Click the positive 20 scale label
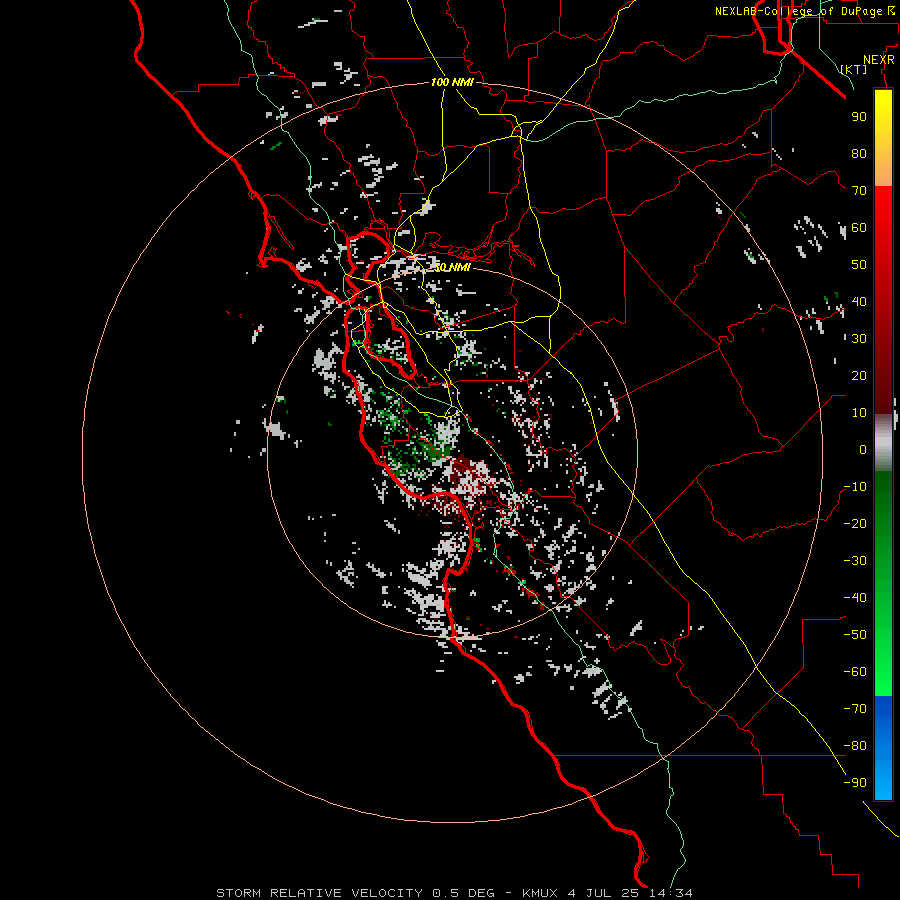This screenshot has height=900, width=900. [859, 375]
